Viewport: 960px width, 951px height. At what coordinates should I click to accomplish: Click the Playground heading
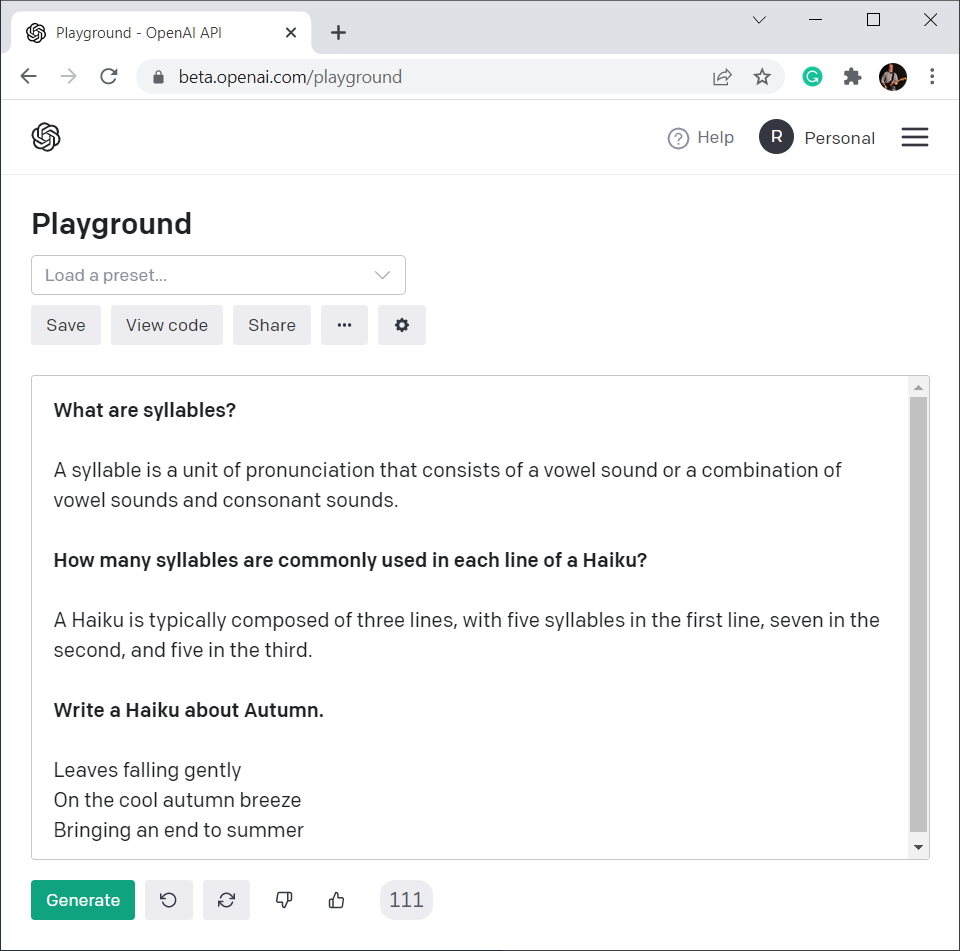(111, 224)
